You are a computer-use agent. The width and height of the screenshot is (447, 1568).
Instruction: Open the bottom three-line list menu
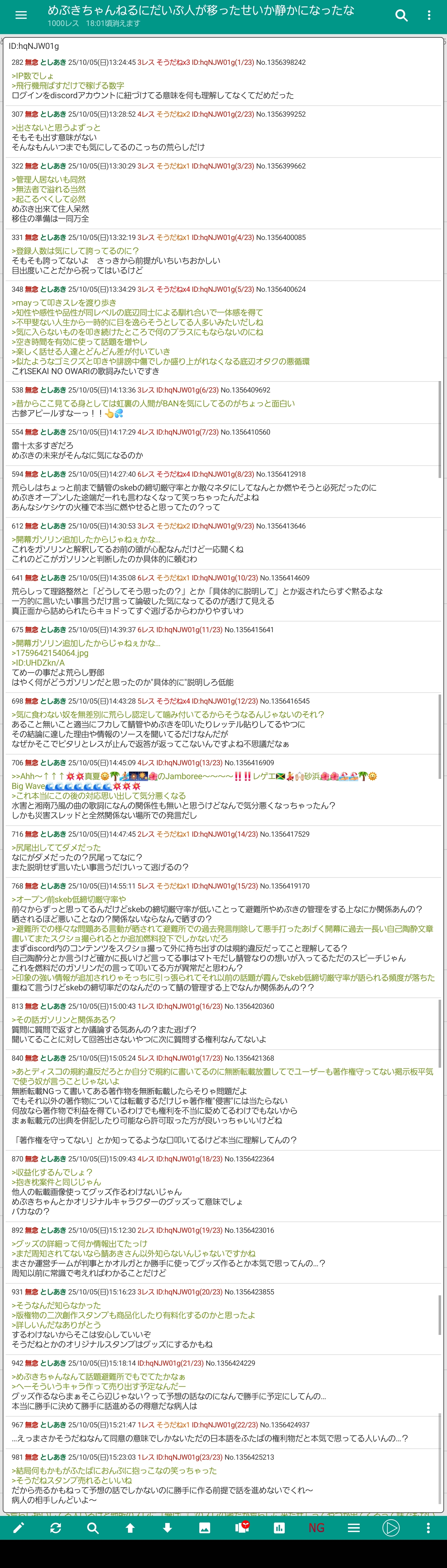click(353, 1527)
